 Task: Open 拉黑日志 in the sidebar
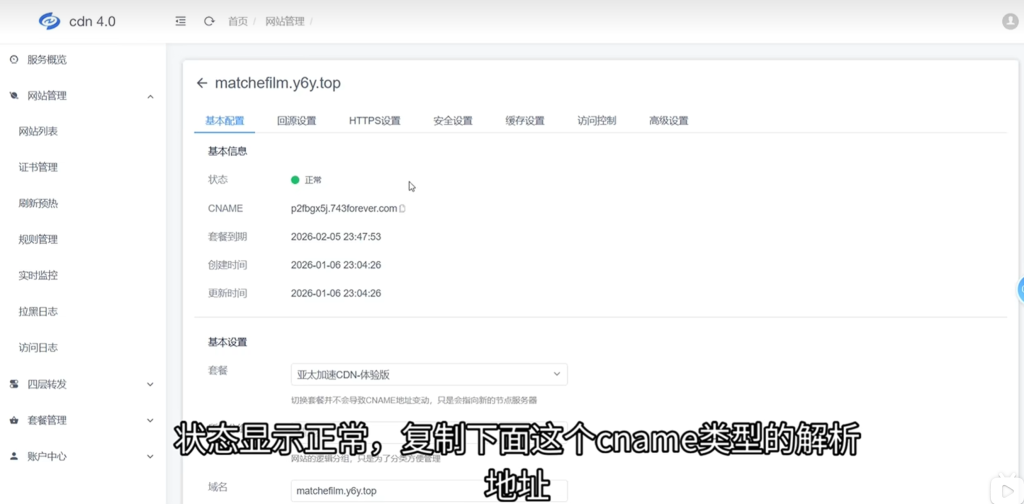pyautogui.click(x=39, y=312)
